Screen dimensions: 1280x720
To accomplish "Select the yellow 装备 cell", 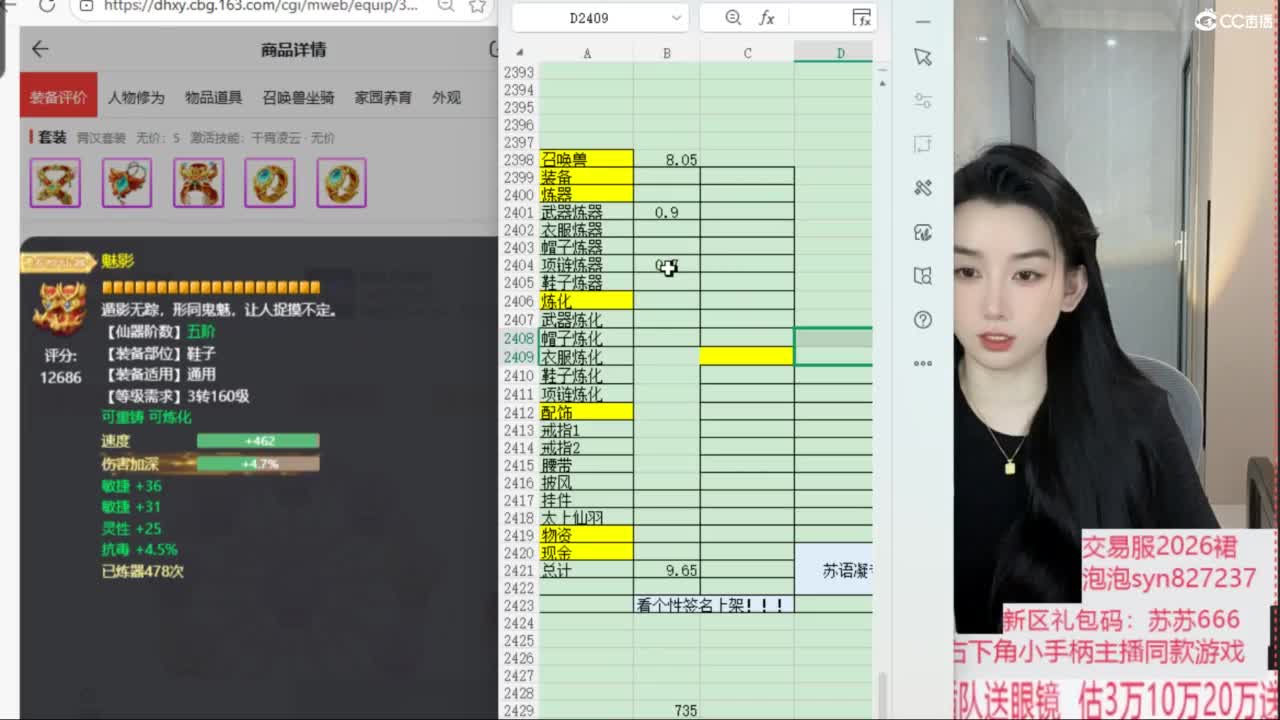I will (587, 177).
